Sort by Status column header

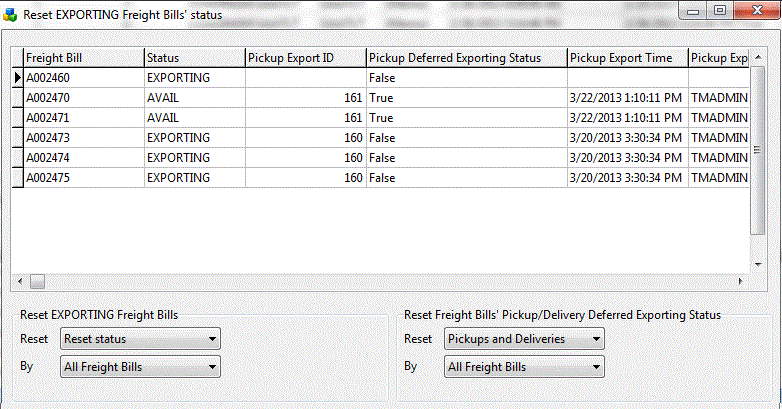pos(194,58)
